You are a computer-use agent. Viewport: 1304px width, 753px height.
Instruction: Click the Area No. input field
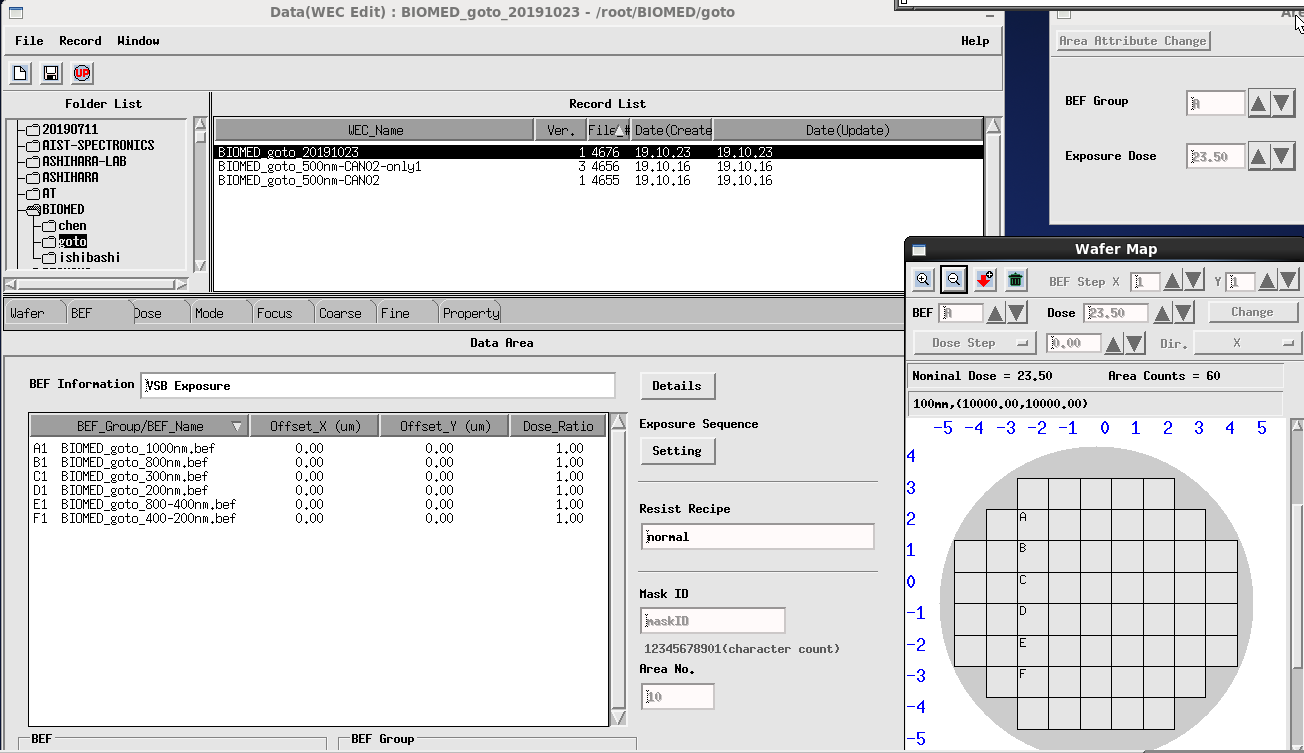[678, 696]
